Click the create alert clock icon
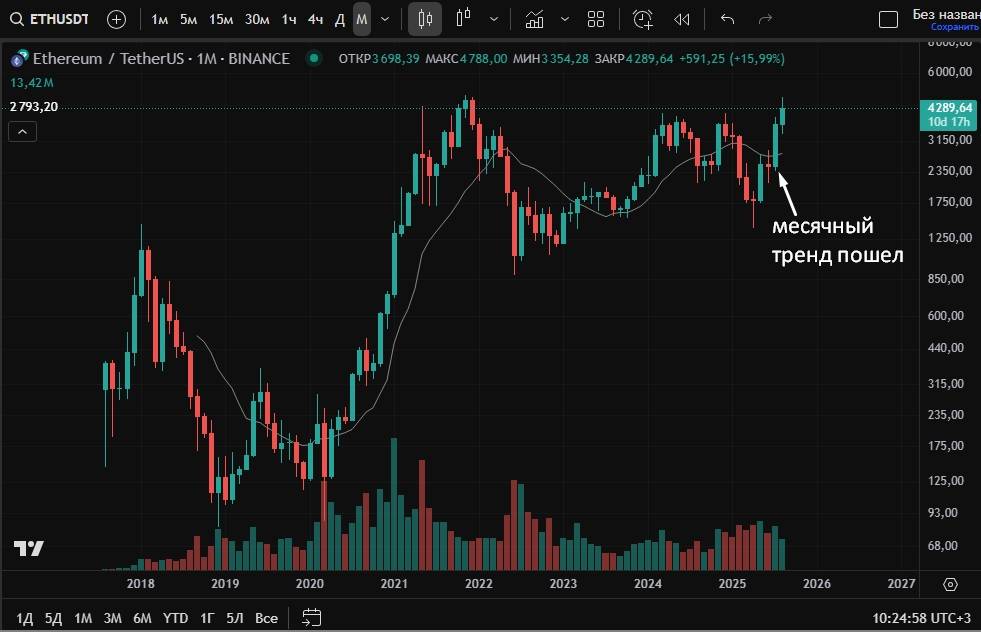Image resolution: width=981 pixels, height=632 pixels. [x=642, y=19]
